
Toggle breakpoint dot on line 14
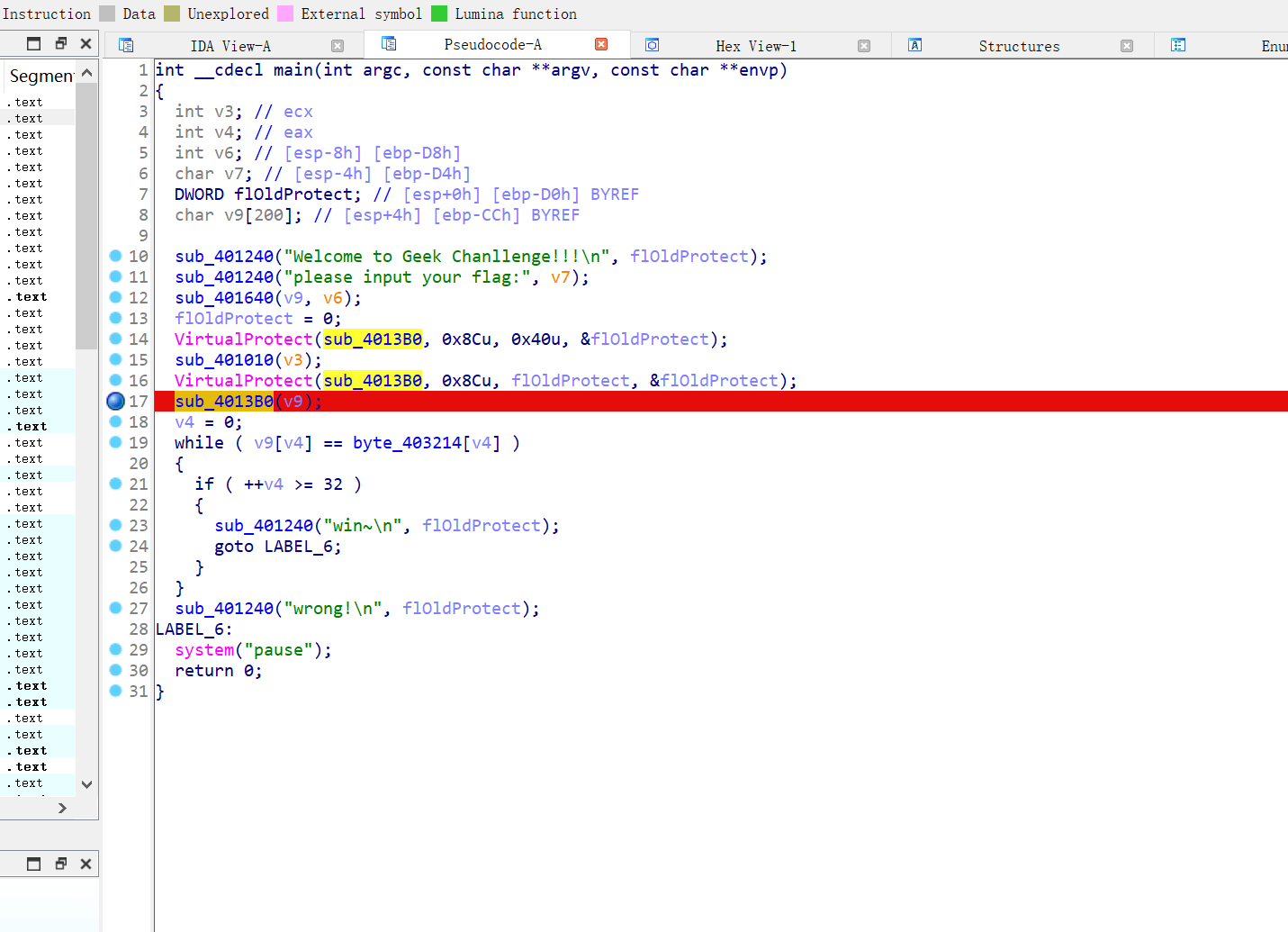[115, 339]
